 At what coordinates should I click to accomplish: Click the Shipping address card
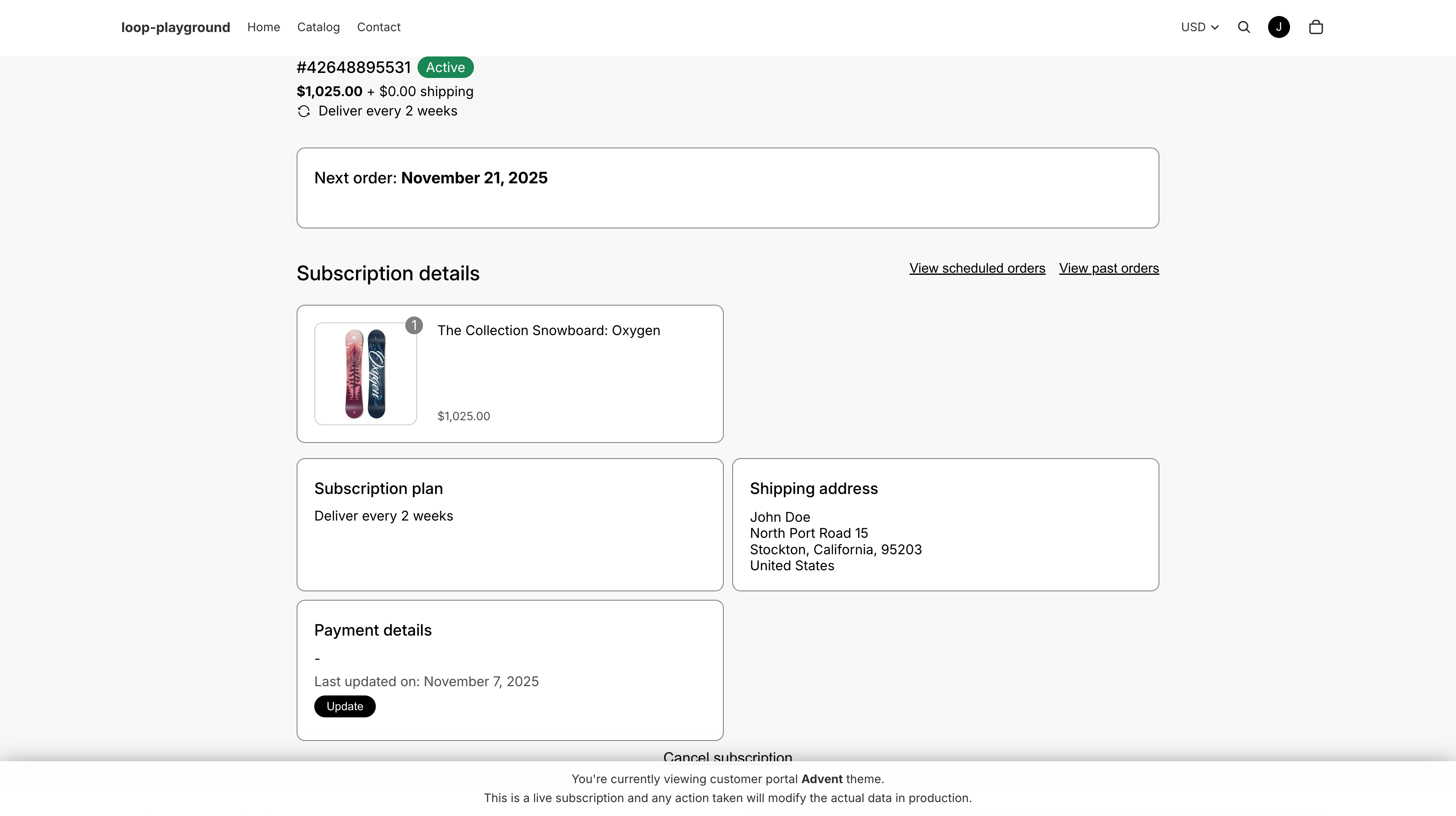pyautogui.click(x=945, y=524)
